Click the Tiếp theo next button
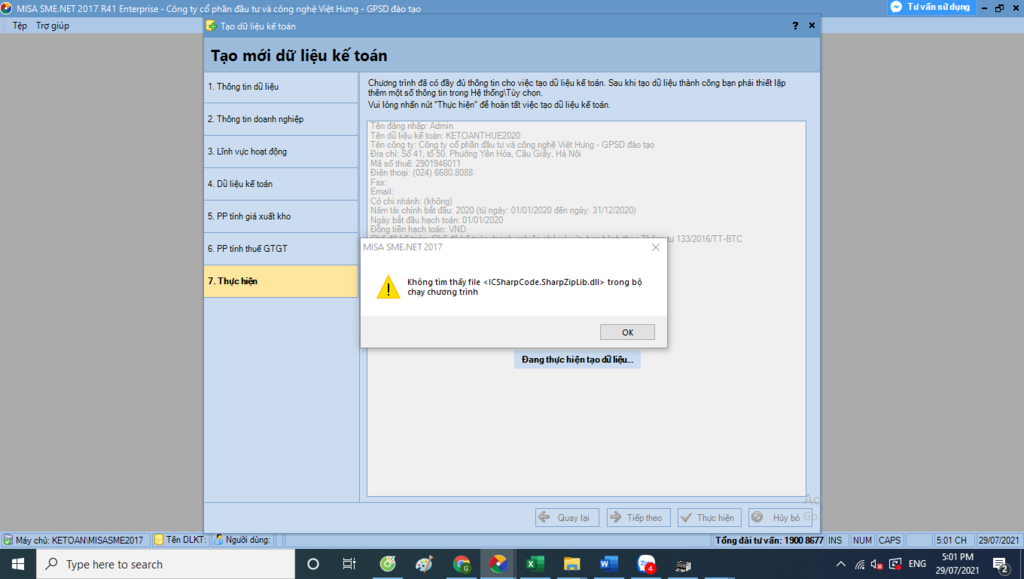Viewport: 1024px width, 579px height. [638, 518]
